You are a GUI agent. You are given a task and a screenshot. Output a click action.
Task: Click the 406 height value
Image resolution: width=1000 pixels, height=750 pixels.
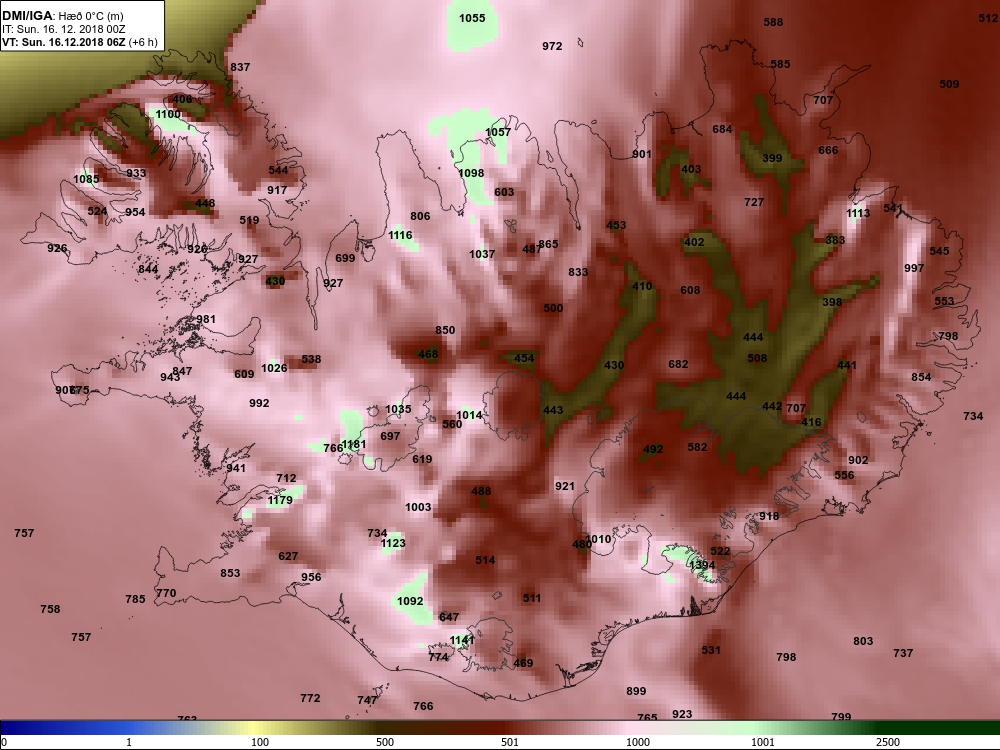[182, 99]
